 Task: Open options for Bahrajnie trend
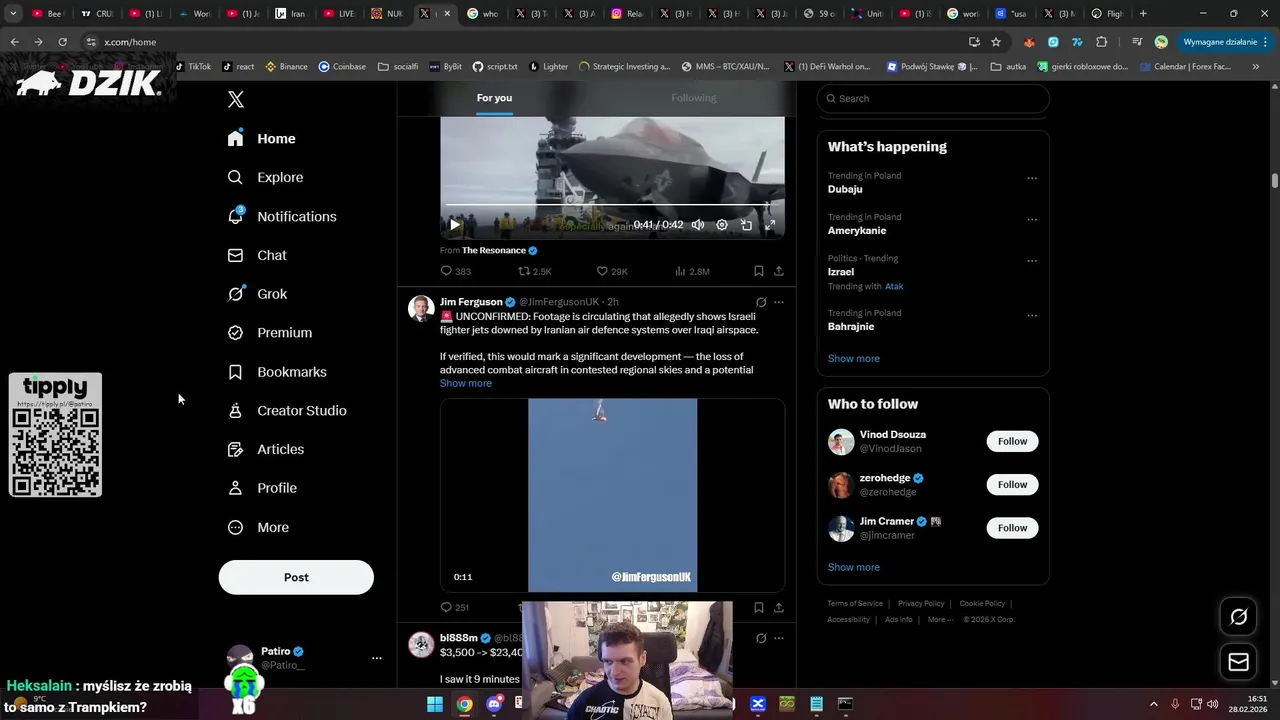(x=1032, y=316)
